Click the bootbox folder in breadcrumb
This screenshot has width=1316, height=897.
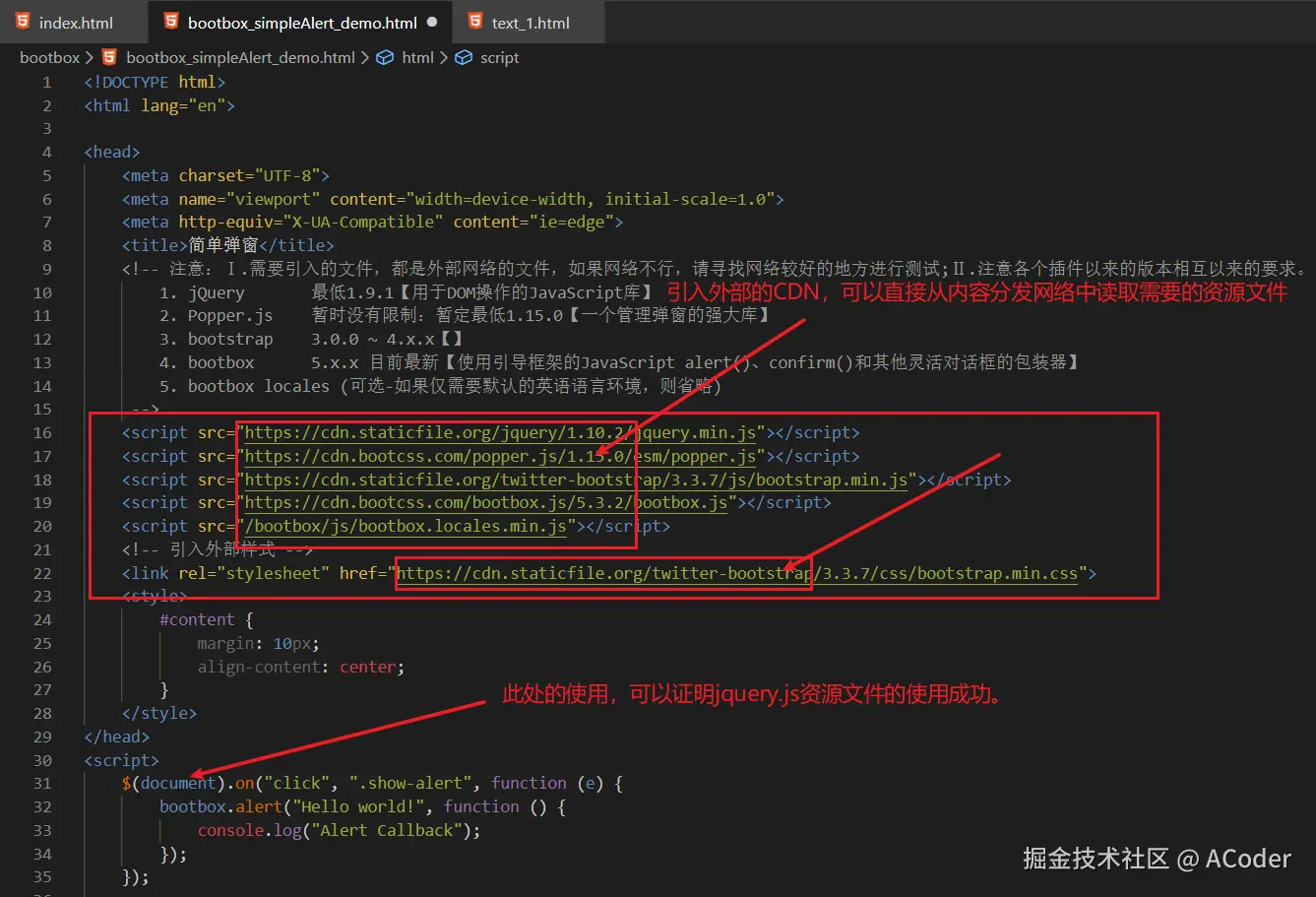[49, 57]
